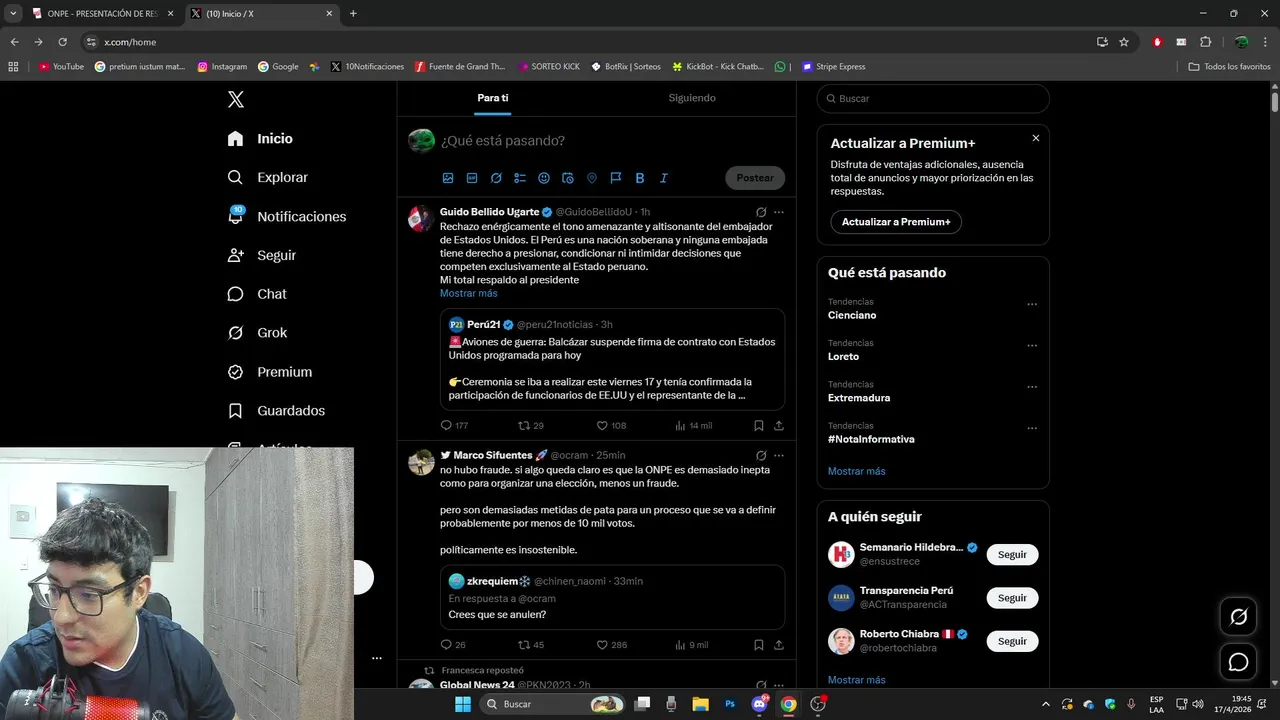Click Grok icon on Guido Bellido post
Image resolution: width=1280 pixels, height=720 pixels.
pos(761,212)
